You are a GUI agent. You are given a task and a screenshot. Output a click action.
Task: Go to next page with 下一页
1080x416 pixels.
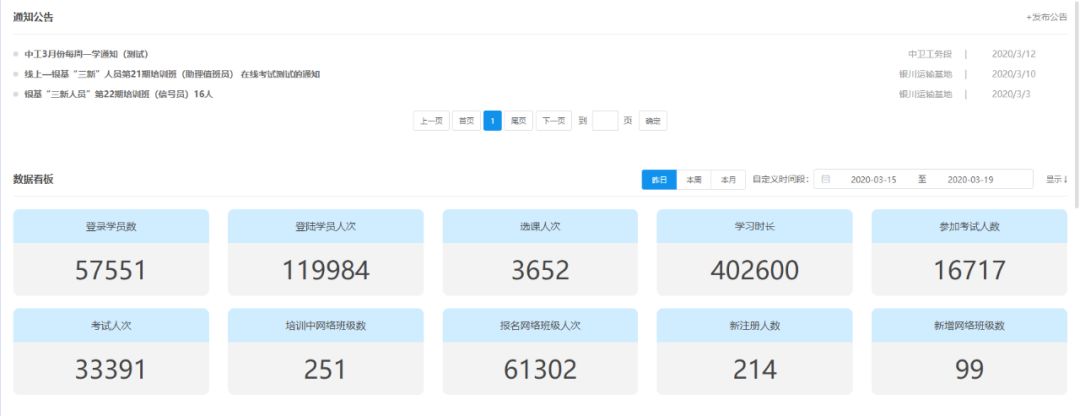pos(554,121)
